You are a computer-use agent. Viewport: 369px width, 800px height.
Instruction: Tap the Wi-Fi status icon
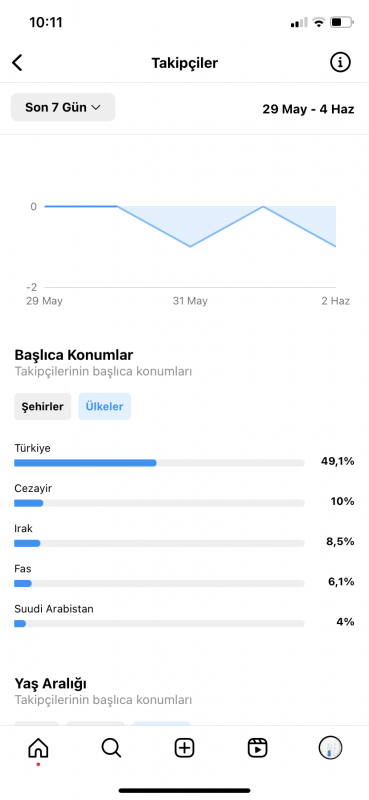point(319,22)
